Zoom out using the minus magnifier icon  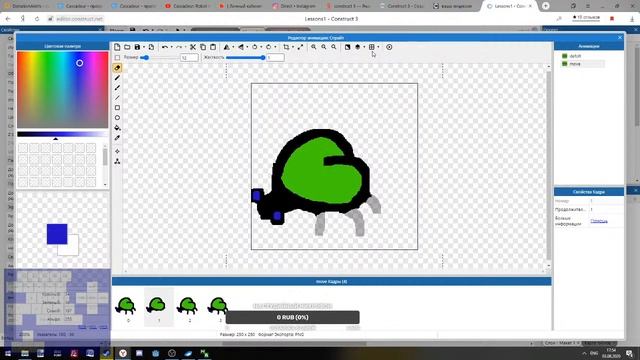coord(324,47)
